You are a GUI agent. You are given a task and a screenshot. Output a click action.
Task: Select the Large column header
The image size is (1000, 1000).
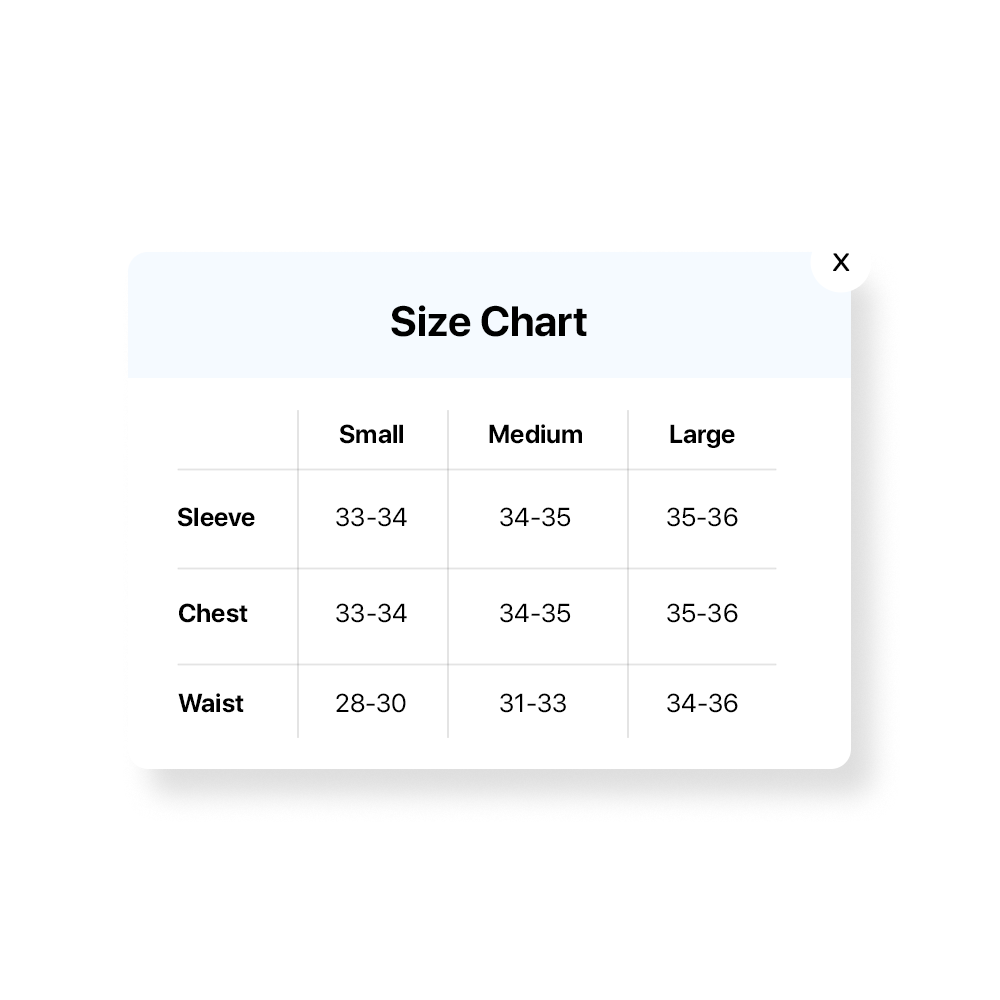click(701, 435)
